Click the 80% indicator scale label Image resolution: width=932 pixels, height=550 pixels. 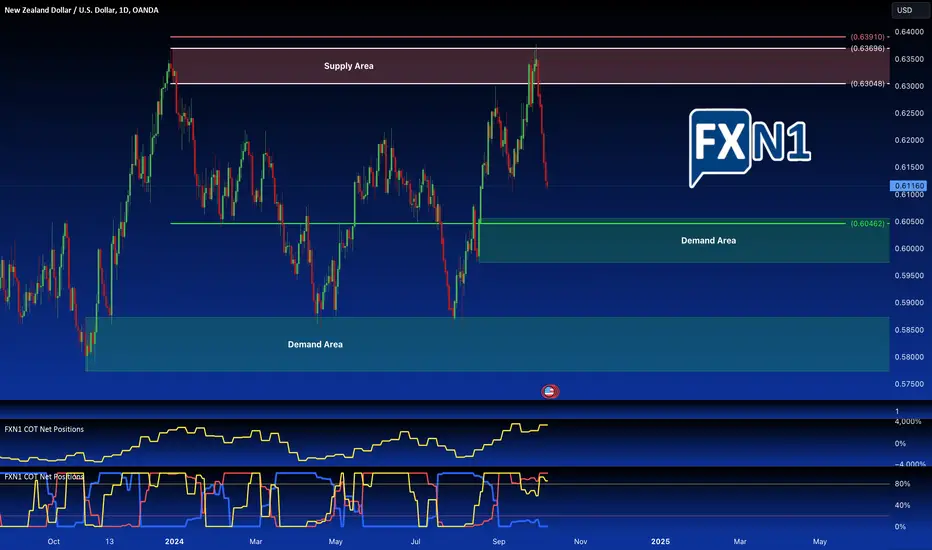tap(902, 484)
